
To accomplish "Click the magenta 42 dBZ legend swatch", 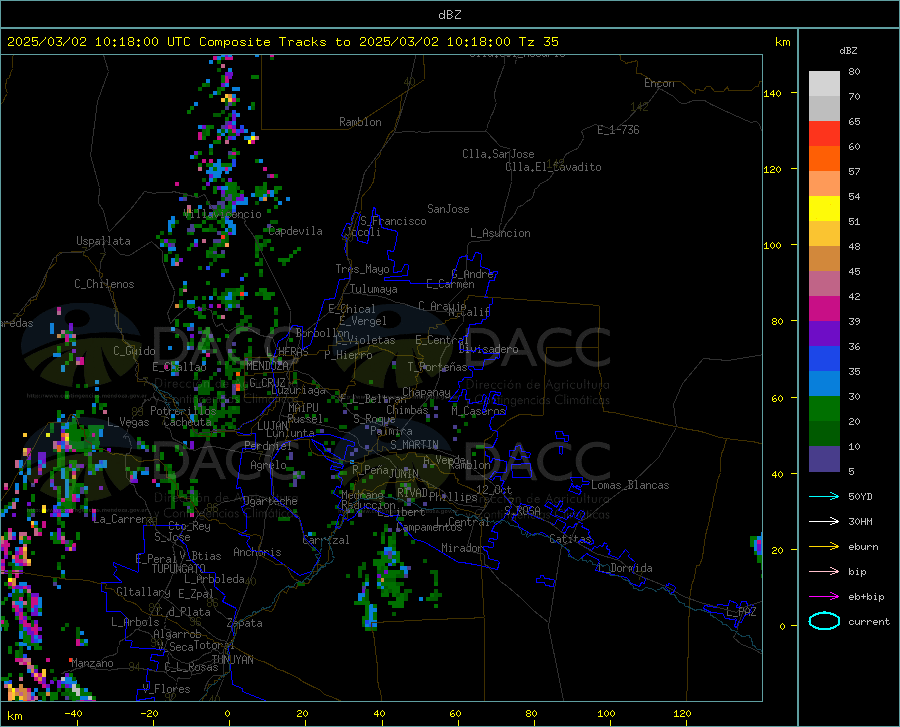I will point(824,309).
